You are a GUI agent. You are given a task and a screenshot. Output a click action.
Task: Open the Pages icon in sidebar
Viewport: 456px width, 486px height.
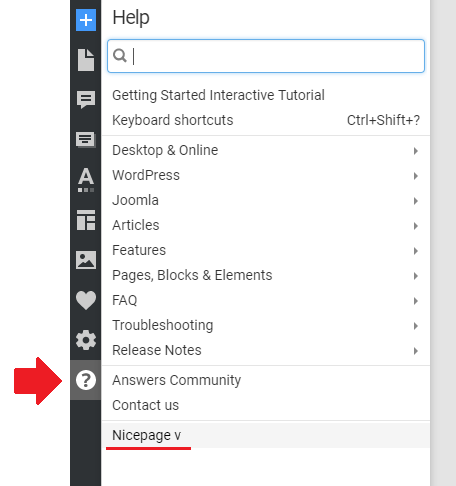pos(86,60)
